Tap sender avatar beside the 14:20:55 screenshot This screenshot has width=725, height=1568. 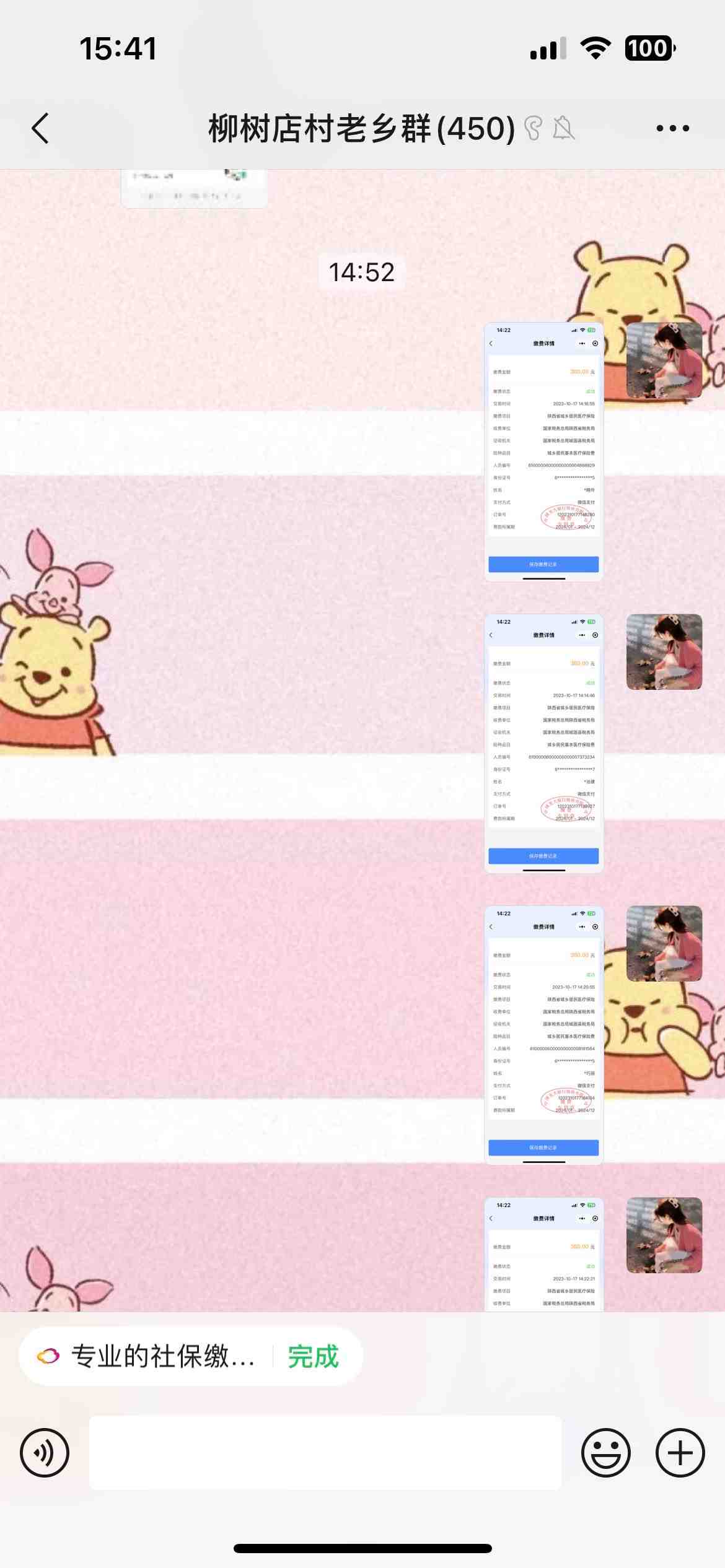(664, 943)
